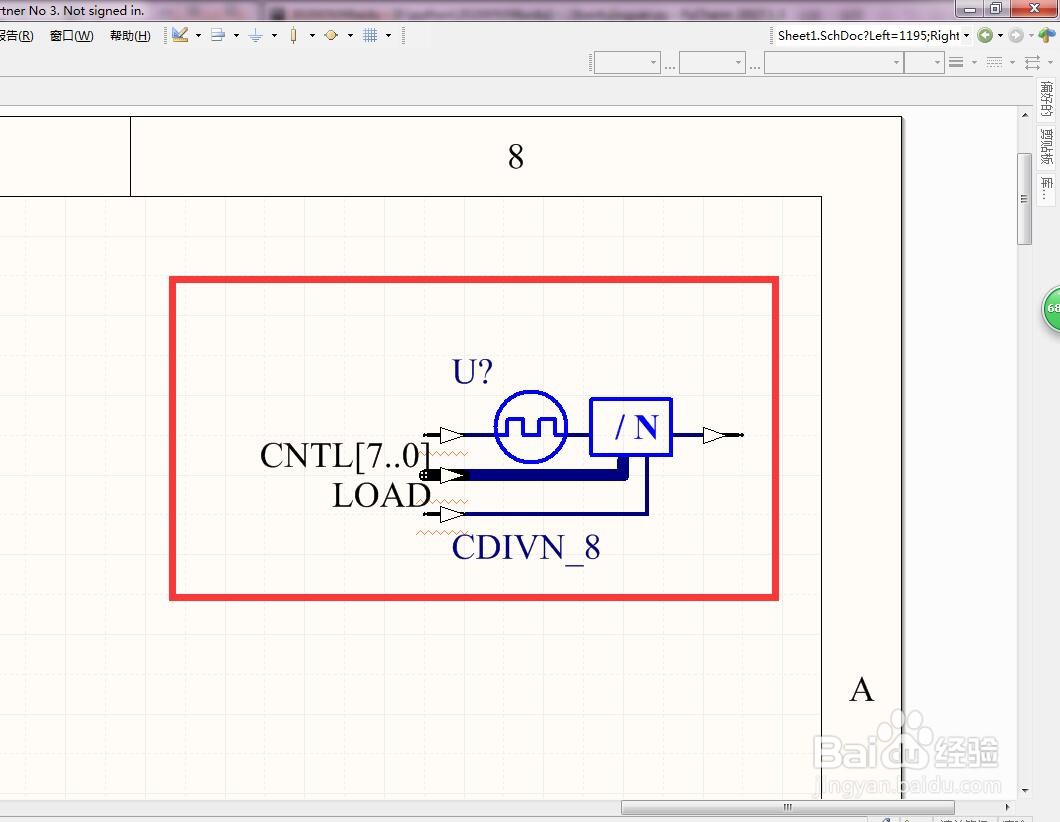Select the digital devices resistor icon

pos(293,35)
